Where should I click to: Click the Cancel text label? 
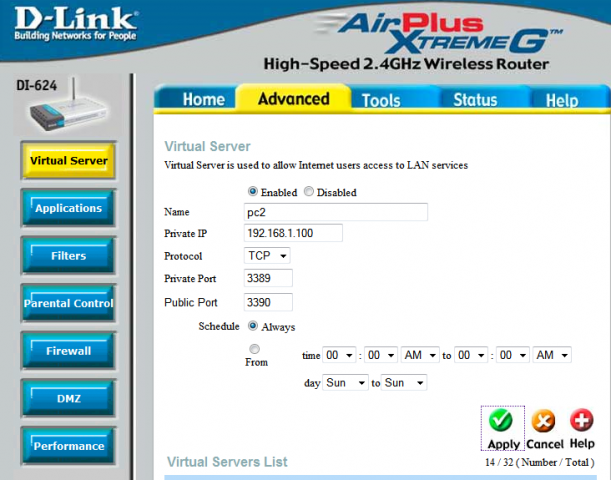tap(545, 444)
